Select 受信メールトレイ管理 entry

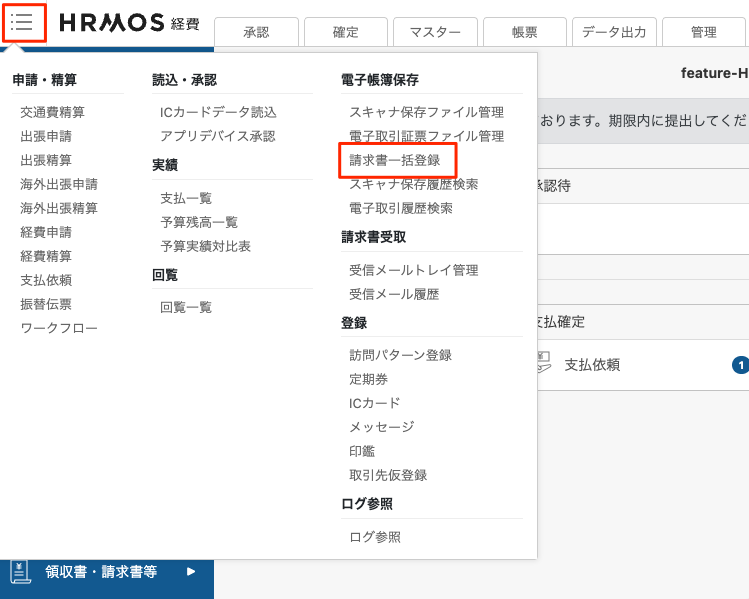pos(414,270)
